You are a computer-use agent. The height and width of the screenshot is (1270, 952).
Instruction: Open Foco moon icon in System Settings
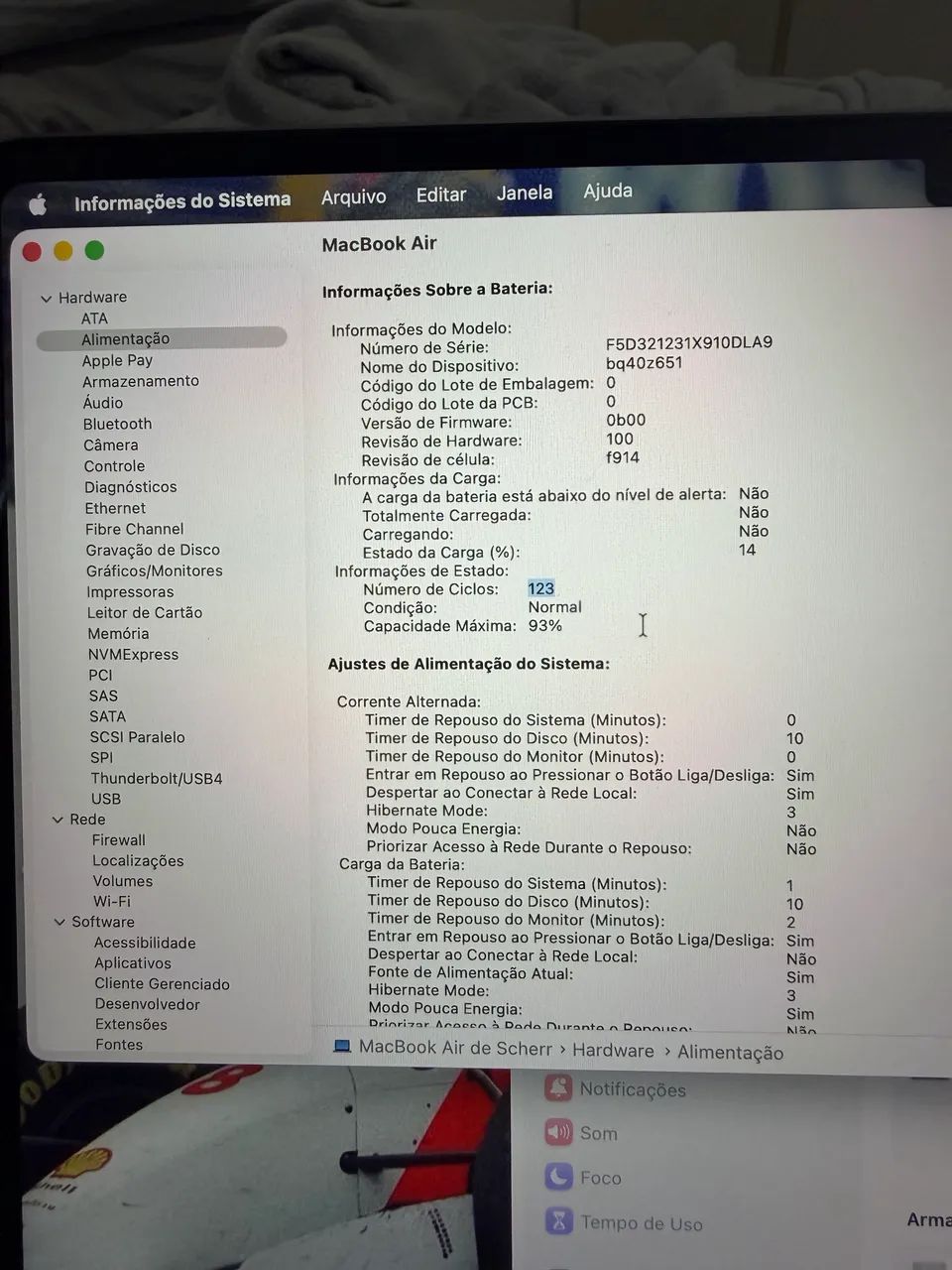click(558, 1177)
